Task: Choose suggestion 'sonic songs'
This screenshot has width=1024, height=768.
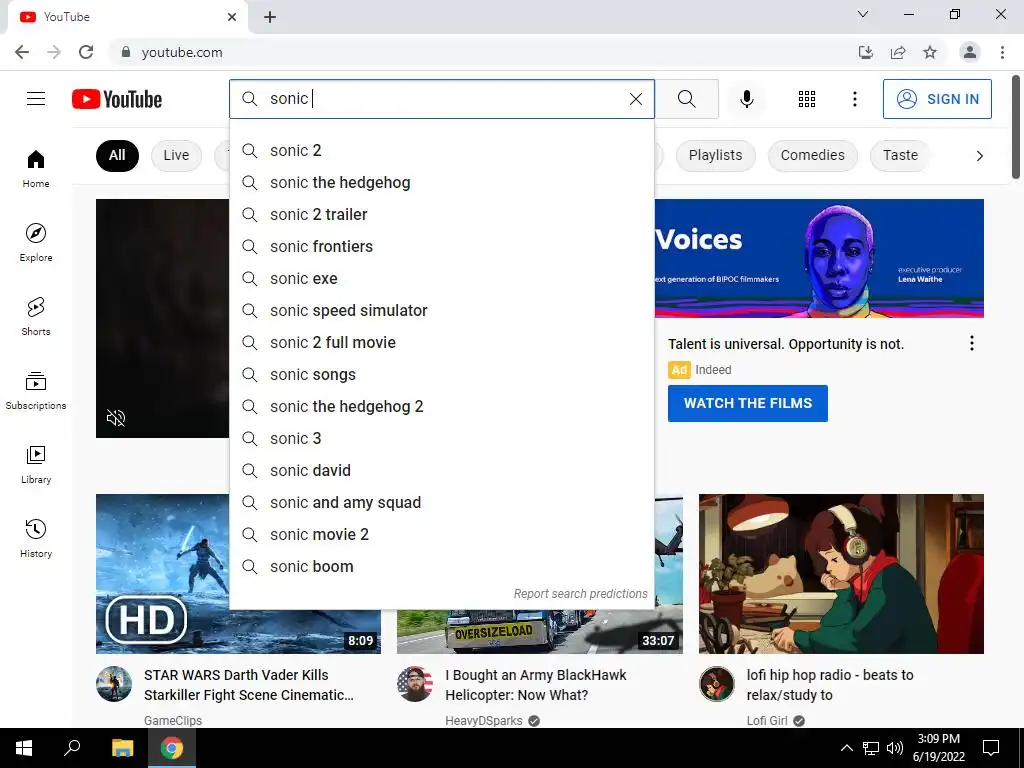Action: [x=441, y=374]
